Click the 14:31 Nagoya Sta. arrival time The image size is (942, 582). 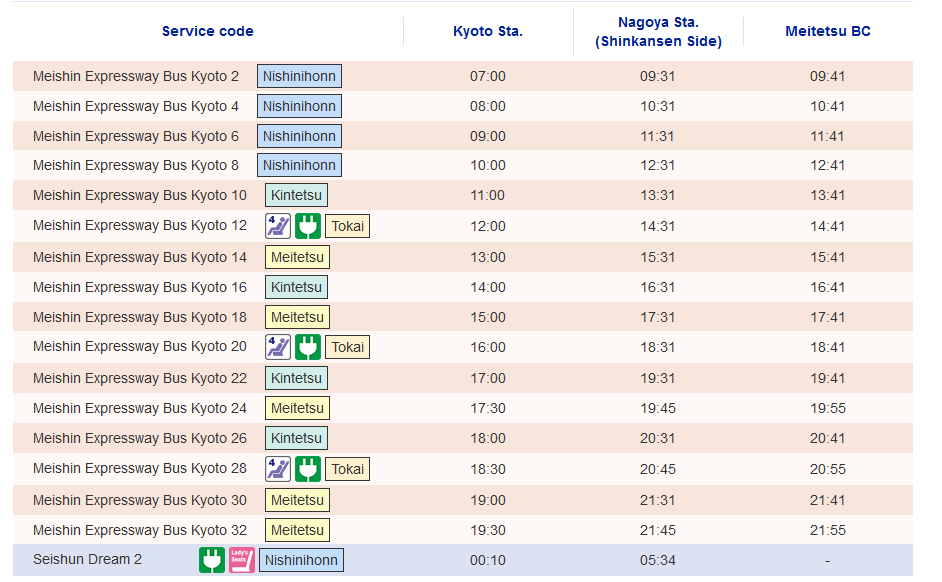click(658, 226)
